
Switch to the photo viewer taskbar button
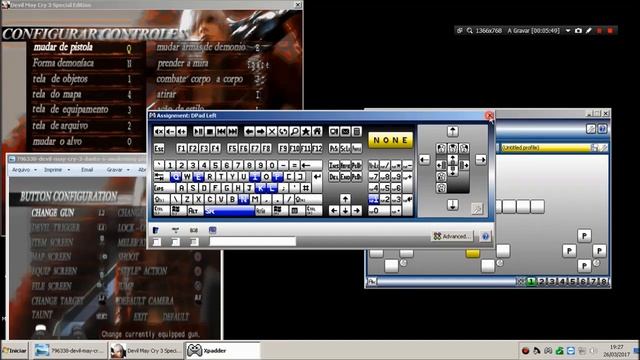[x=69, y=351]
